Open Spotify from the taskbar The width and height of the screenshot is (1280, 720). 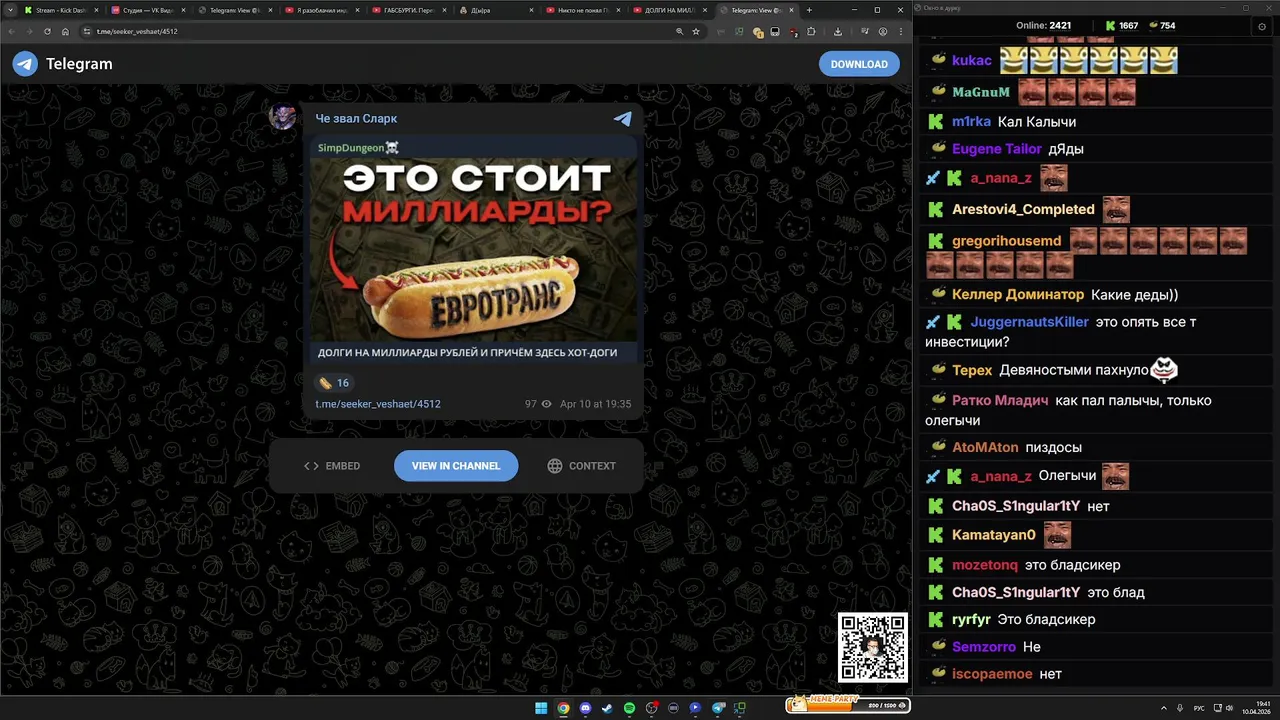[629, 708]
